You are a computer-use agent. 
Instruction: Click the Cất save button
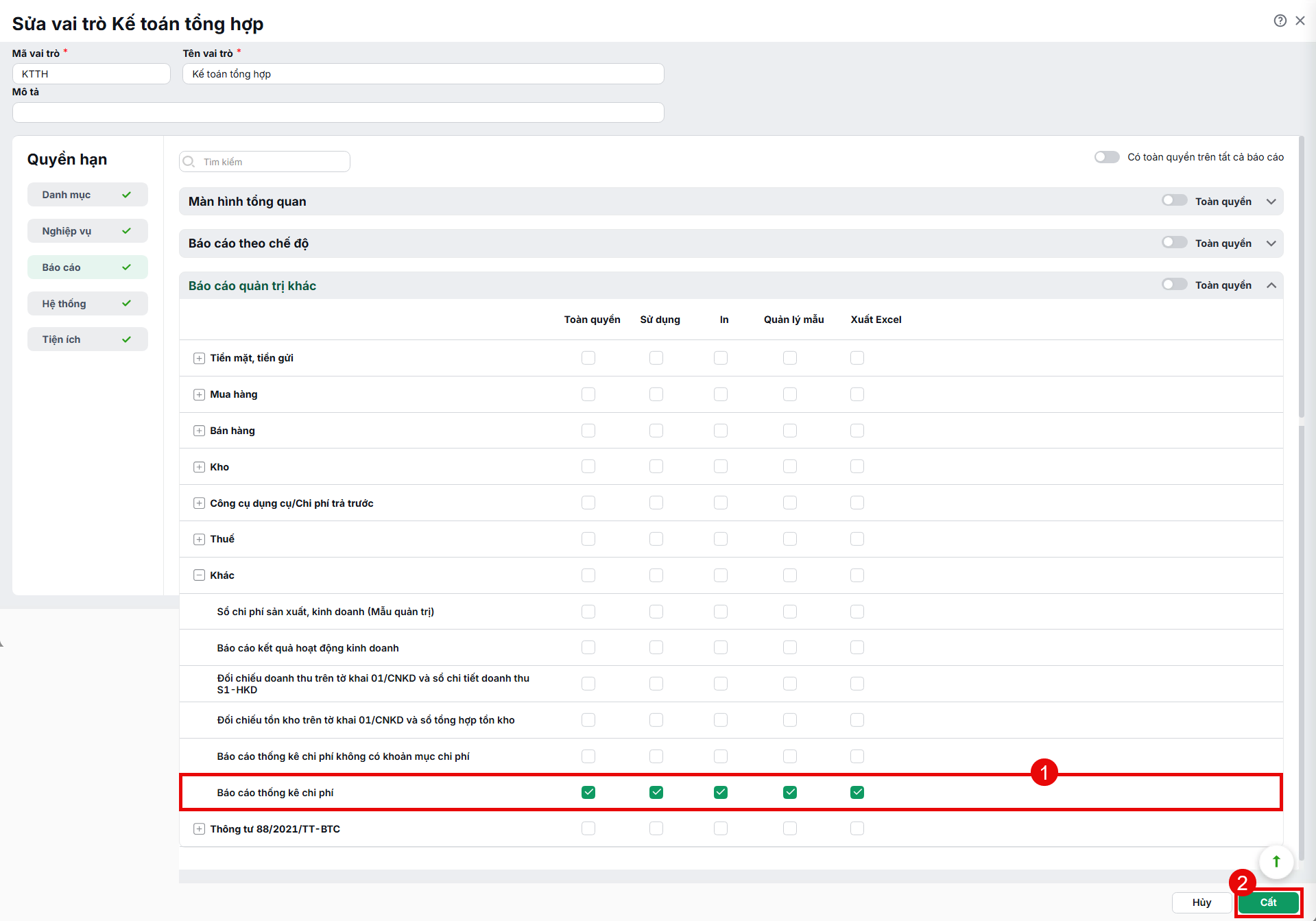click(1269, 902)
